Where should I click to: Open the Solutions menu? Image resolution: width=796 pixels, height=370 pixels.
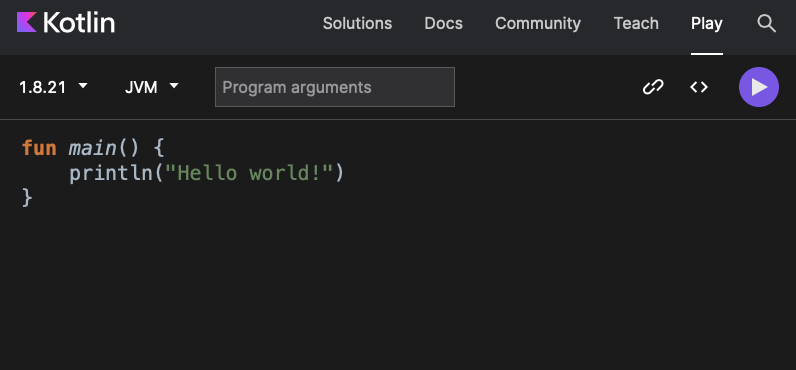pyautogui.click(x=357, y=23)
